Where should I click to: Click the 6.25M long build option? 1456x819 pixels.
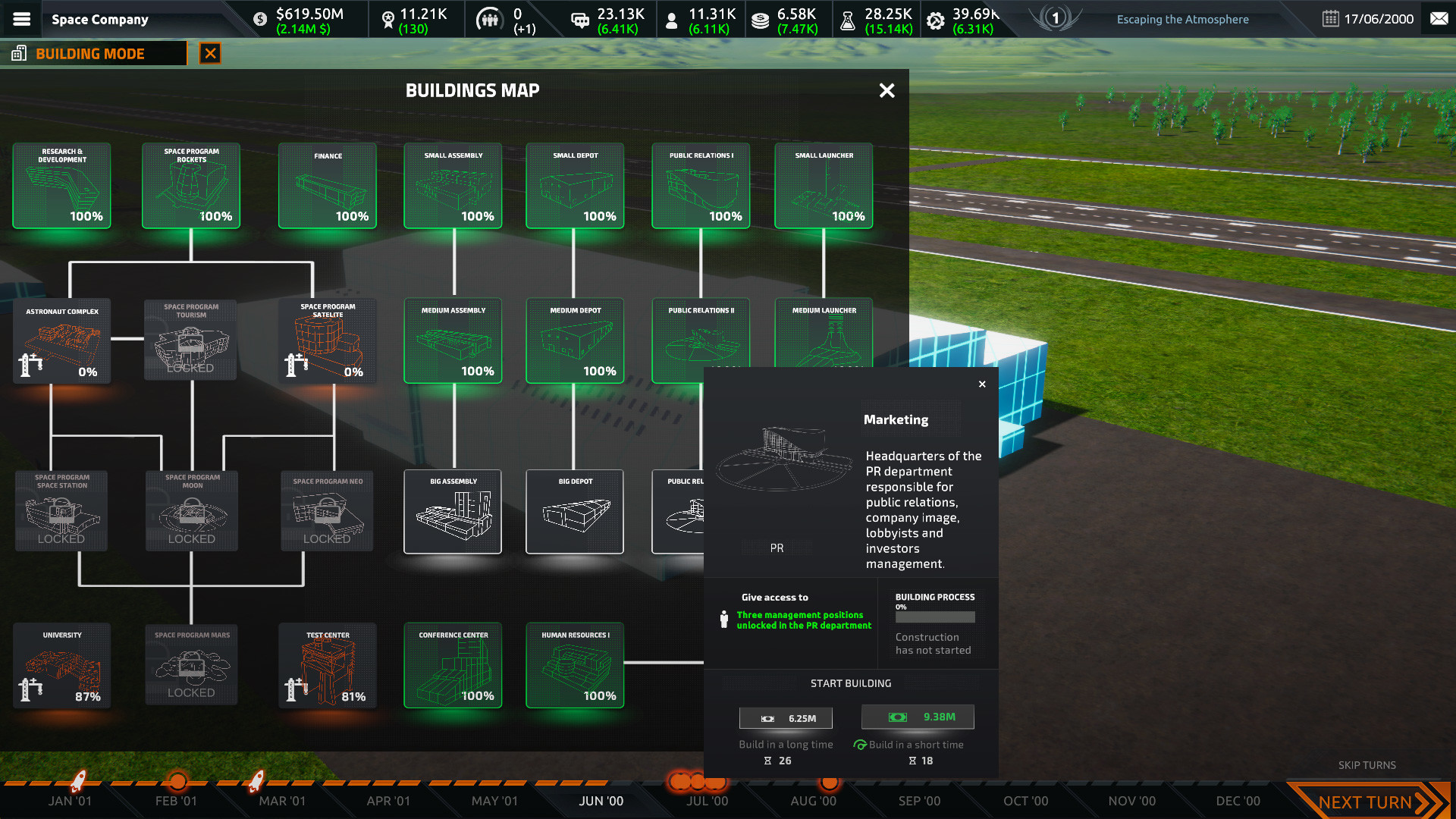coord(785,717)
